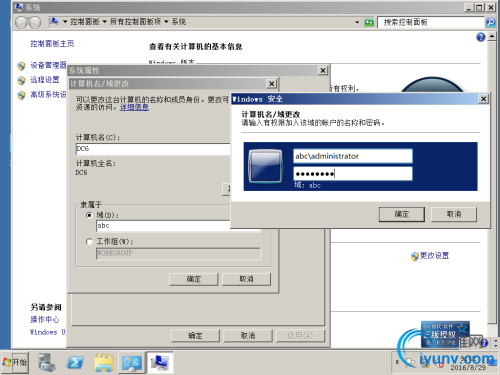Image resolution: width=500 pixels, height=375 pixels.
Task: Click shield icon next to 设备管理器
Action: [22, 66]
